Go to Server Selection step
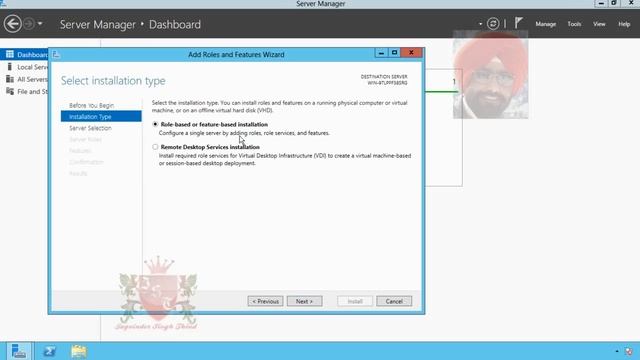Viewport: 640px width, 360px height. click(x=90, y=128)
